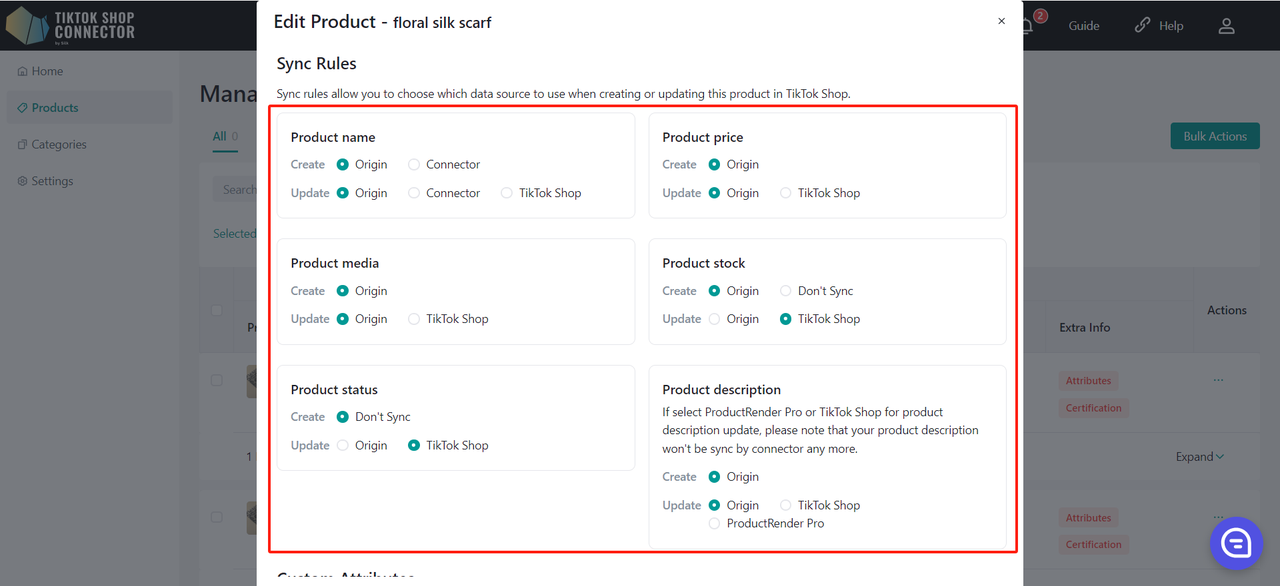1280x586 pixels.
Task: Select TikTok Shop for Product price Update
Action: click(x=786, y=193)
